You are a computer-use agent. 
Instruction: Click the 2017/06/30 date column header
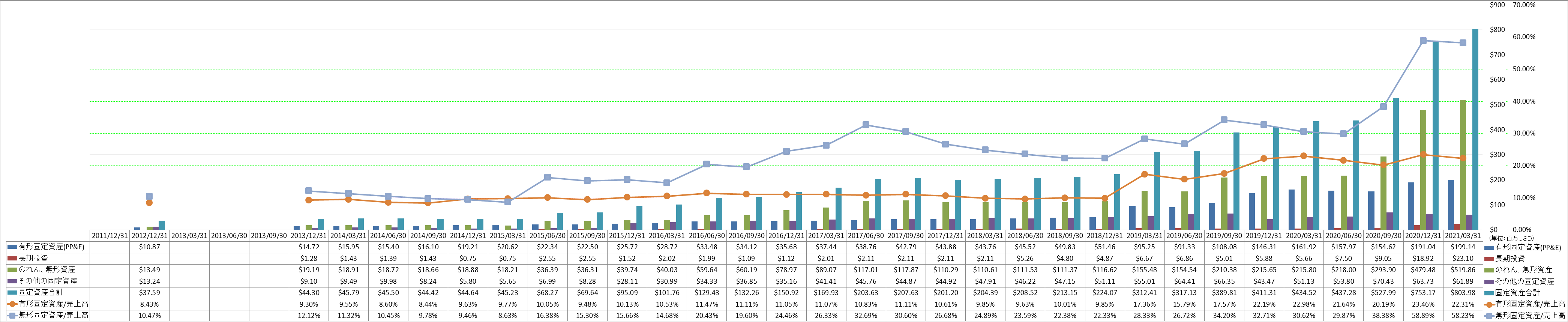866,236
